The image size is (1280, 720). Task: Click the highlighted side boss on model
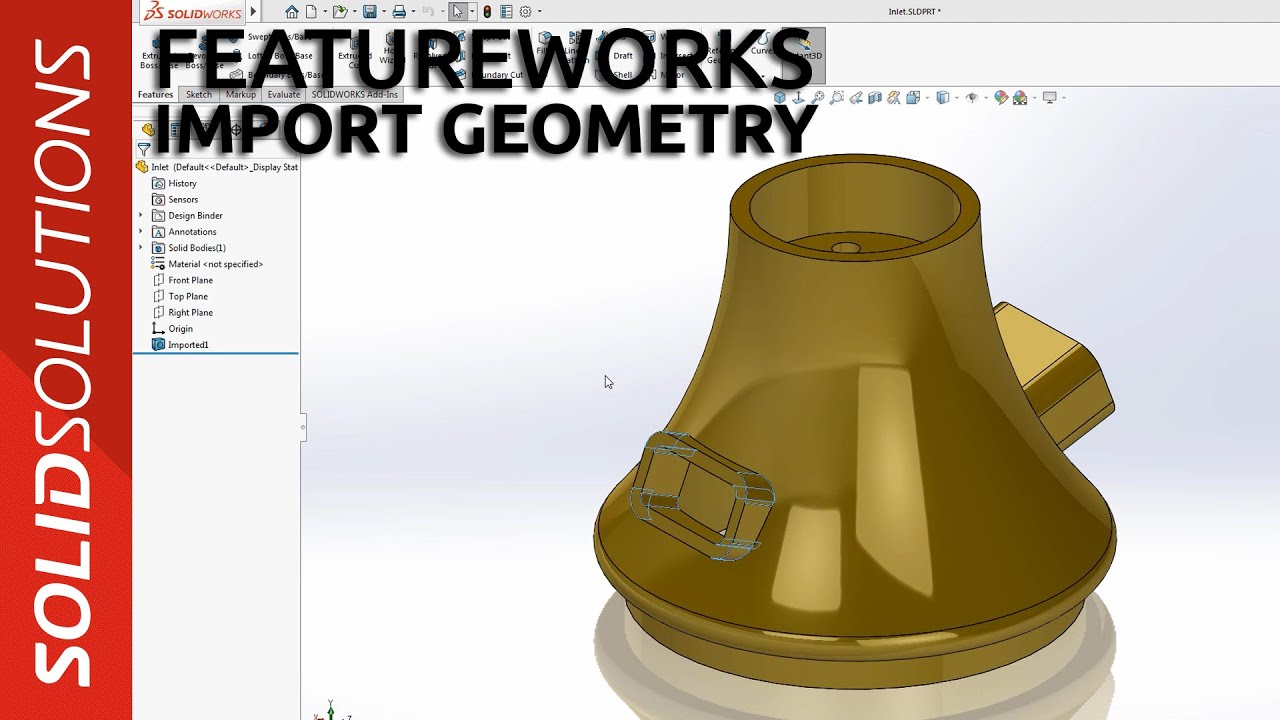(x=702, y=494)
